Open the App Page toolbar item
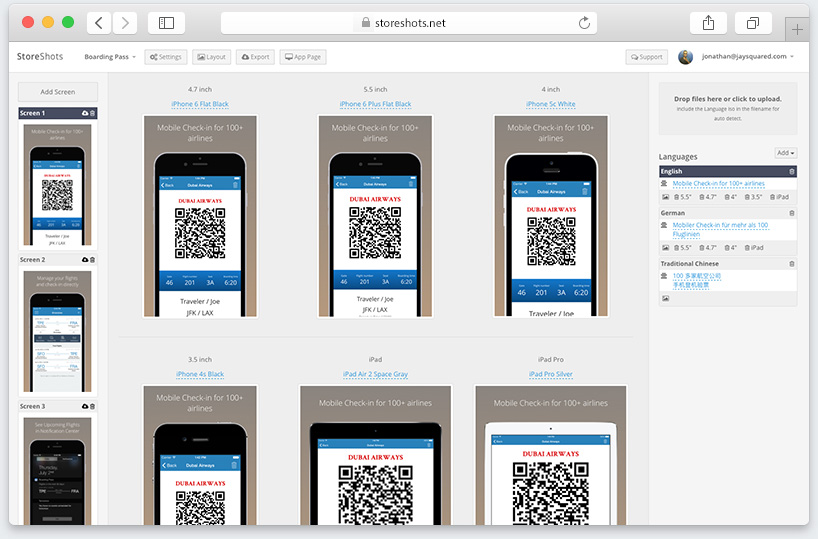The image size is (818, 539). point(302,57)
